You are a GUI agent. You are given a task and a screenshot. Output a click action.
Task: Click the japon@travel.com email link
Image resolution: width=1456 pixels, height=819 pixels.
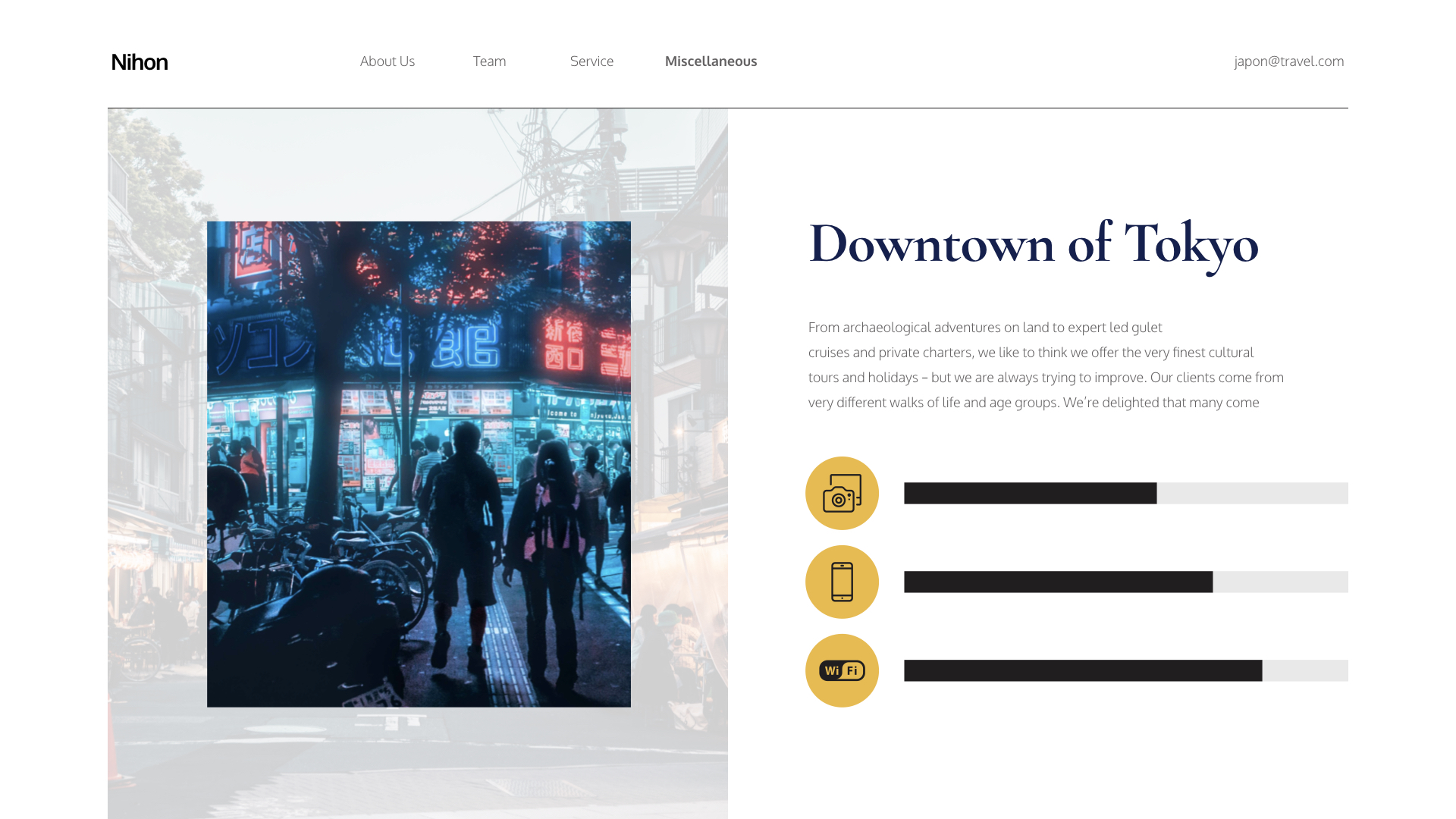coord(1288,61)
